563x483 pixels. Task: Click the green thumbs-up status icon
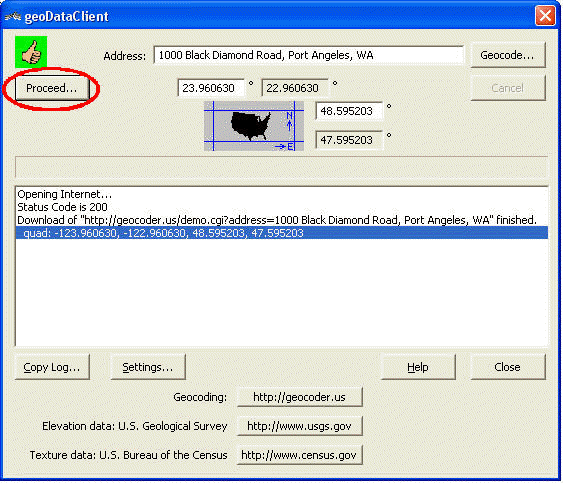point(31,52)
